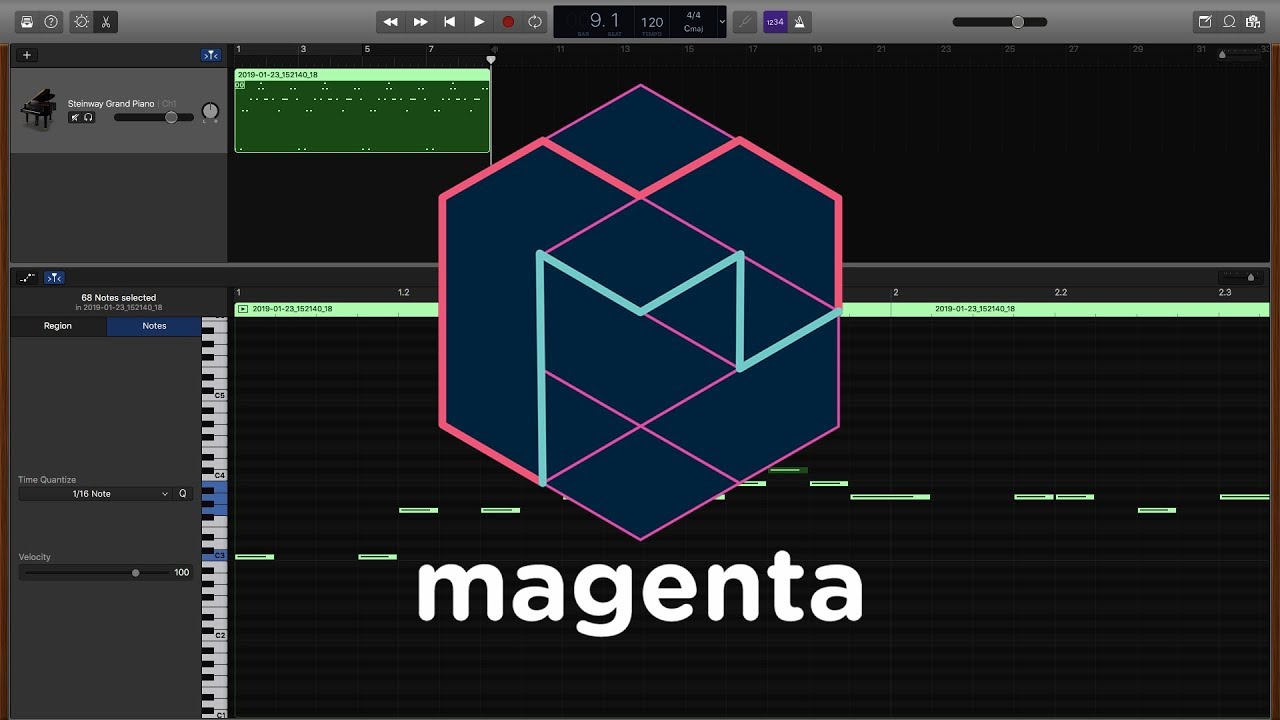Toggle Catch Playhead in Piano Roll editor
Viewport: 1280px width, 720px height.
54,278
